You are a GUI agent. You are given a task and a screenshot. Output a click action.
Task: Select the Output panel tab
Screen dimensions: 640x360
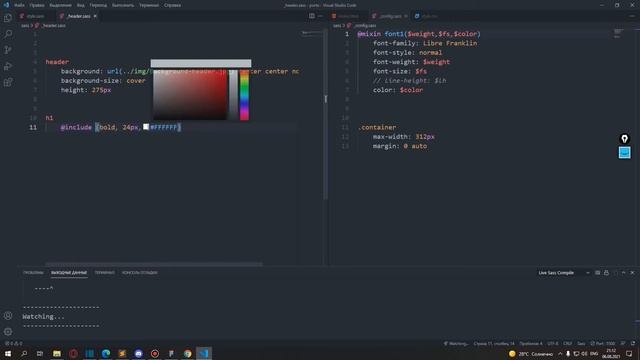(x=69, y=273)
